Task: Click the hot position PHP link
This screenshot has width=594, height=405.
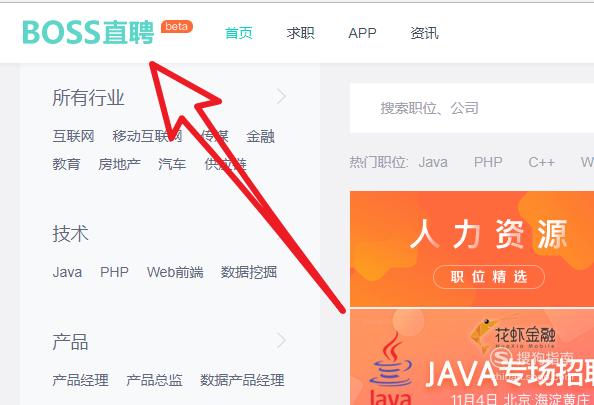Action: coord(488,163)
